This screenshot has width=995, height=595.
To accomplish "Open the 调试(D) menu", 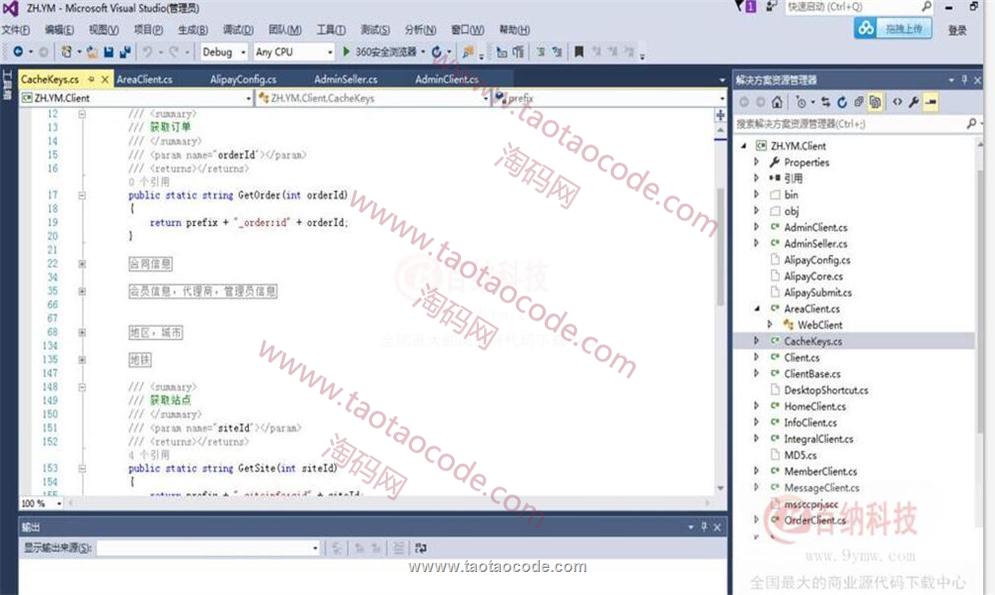I will (x=237, y=30).
